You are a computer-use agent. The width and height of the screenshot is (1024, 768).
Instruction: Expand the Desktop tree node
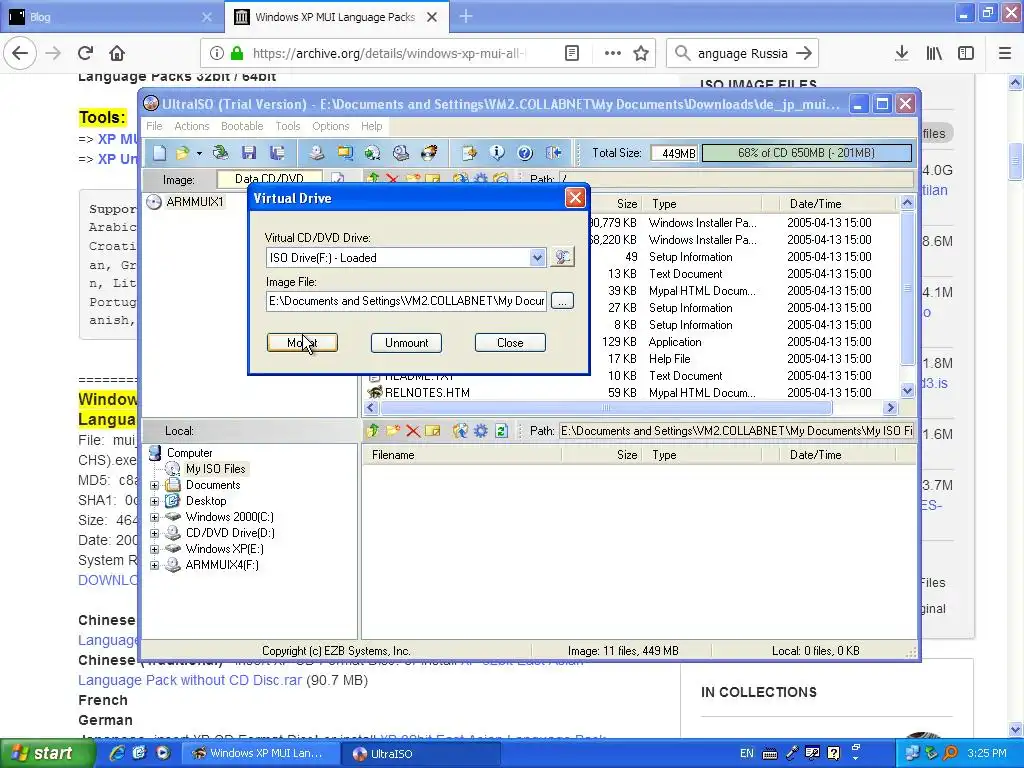[155, 502]
